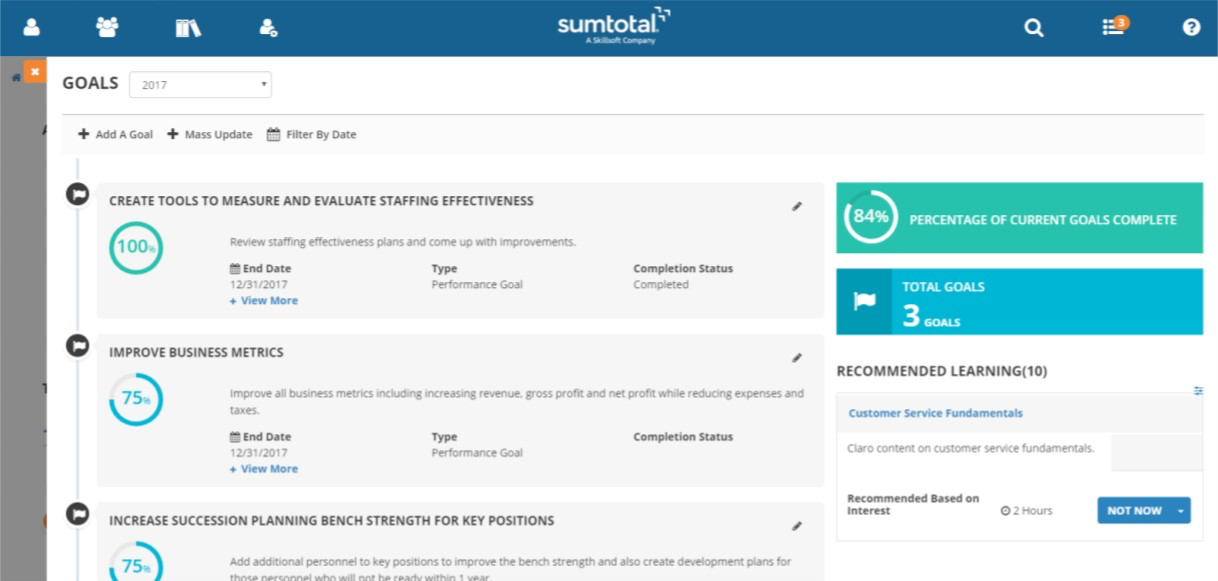Click the admin user-with-gear icon

pyautogui.click(x=267, y=27)
